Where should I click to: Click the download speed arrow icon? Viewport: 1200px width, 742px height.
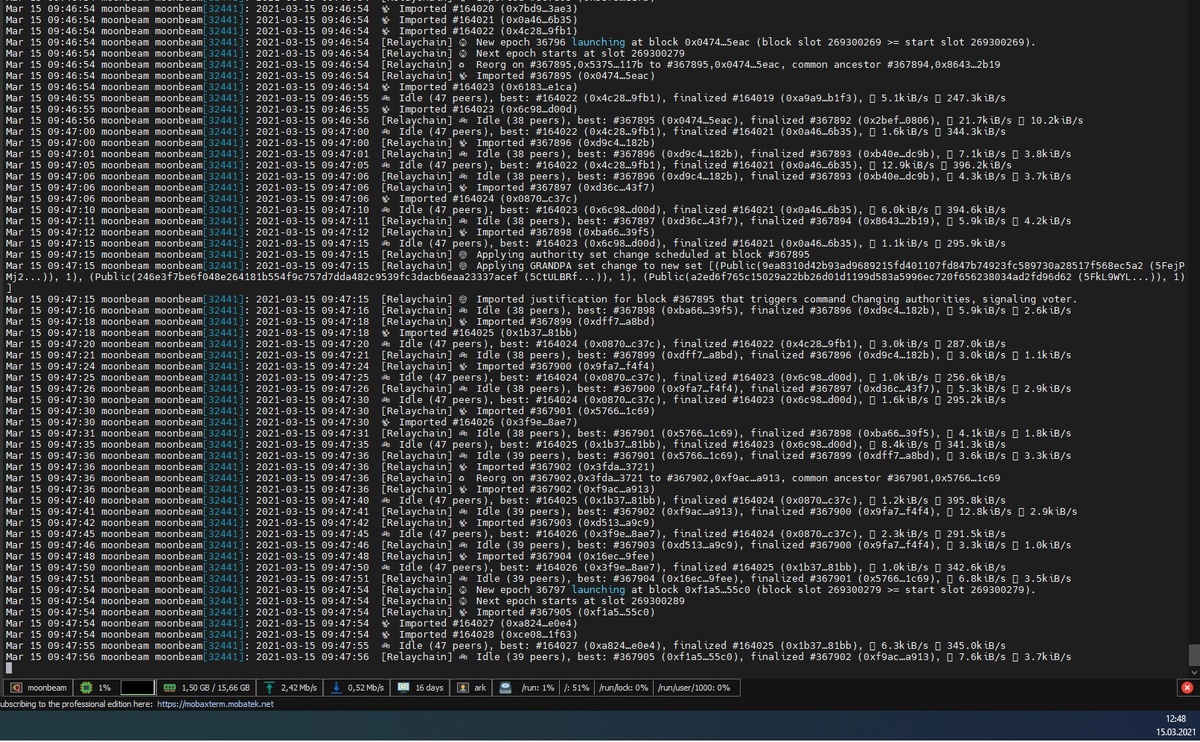click(x=336, y=688)
